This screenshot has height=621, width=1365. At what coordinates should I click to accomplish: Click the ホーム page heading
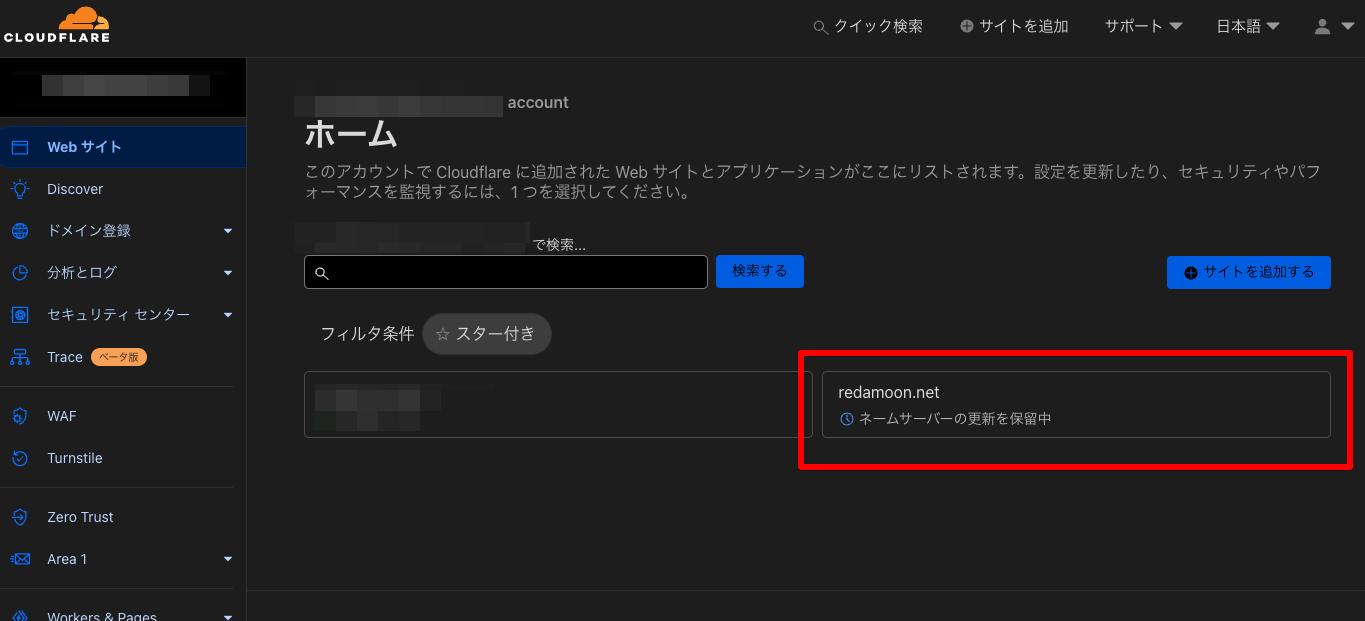pyautogui.click(x=351, y=133)
